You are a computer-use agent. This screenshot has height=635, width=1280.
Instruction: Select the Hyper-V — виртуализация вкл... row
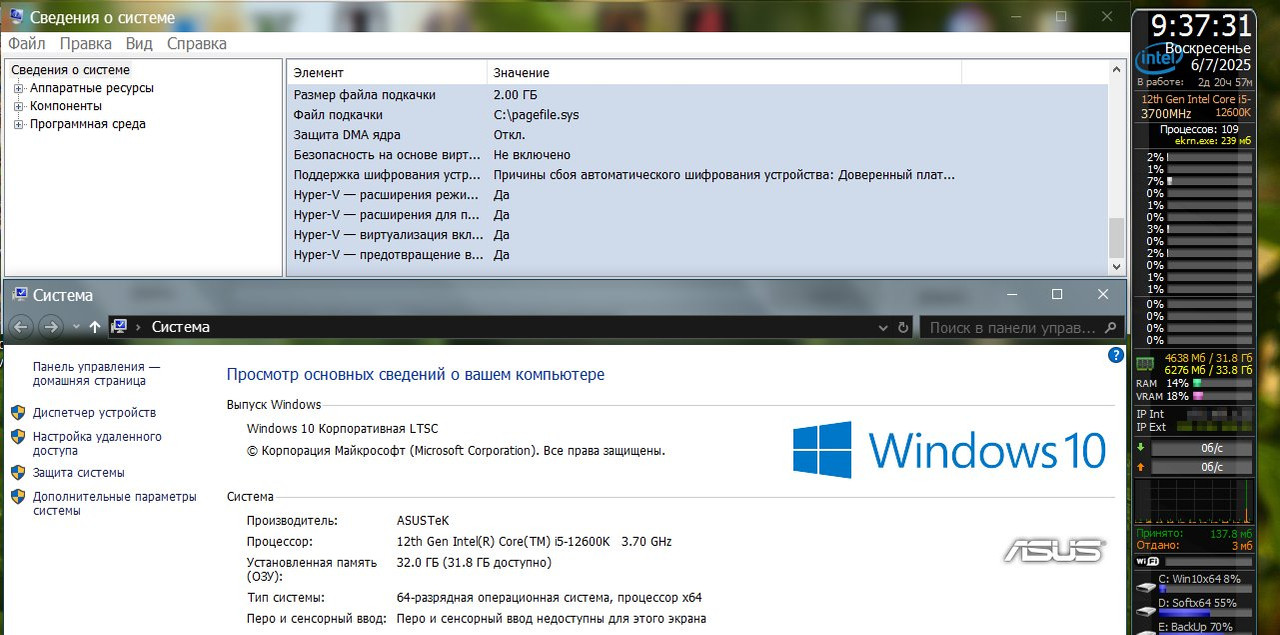698,235
